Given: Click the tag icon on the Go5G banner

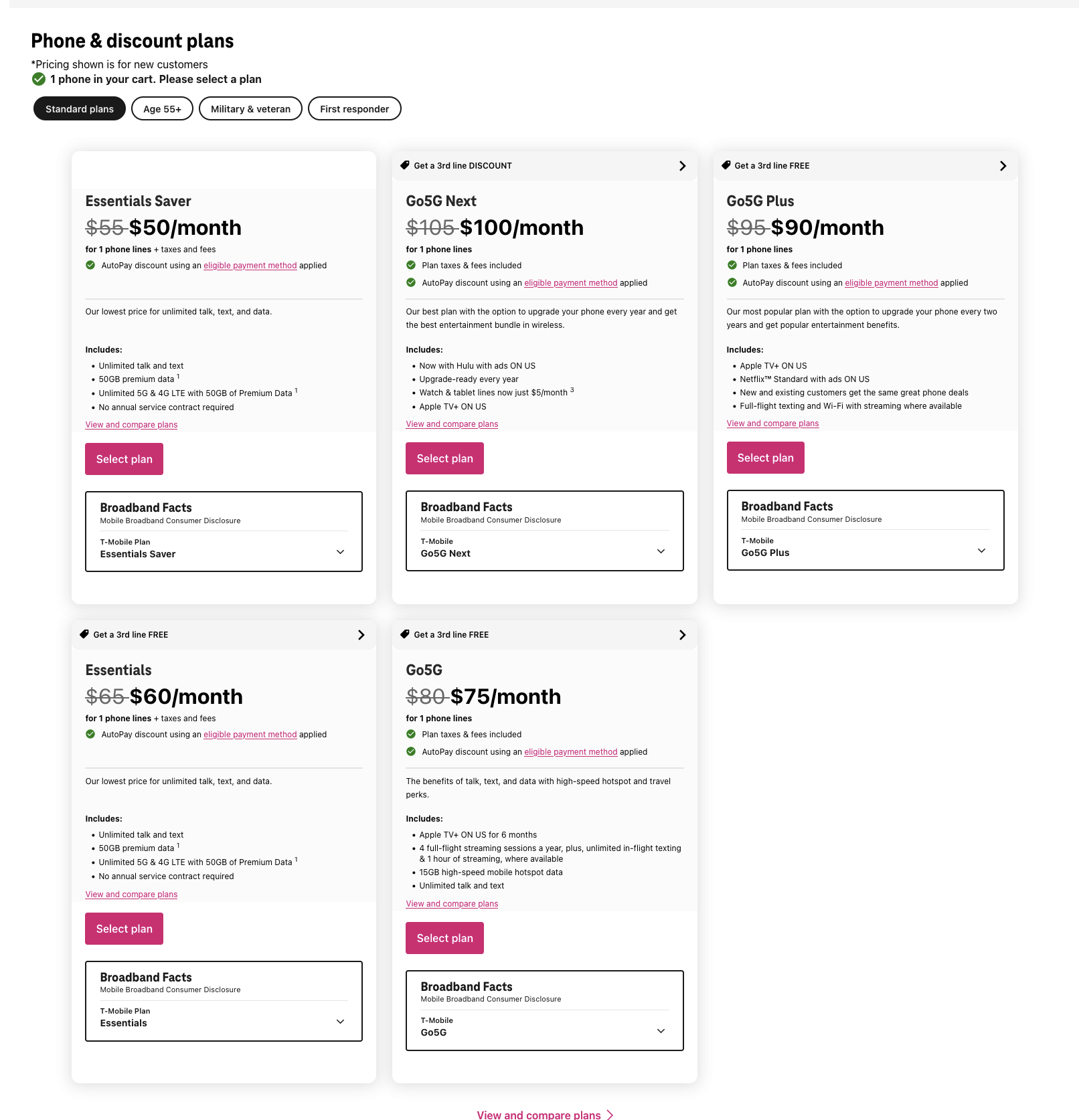Looking at the screenshot, I should [404, 634].
